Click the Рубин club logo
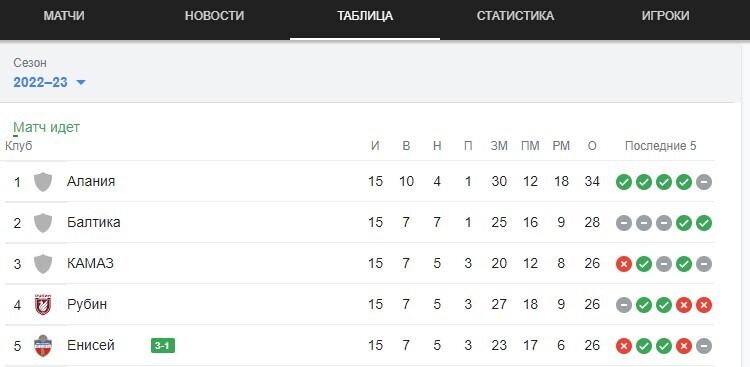Image resolution: width=750 pixels, height=367 pixels. tap(43, 305)
